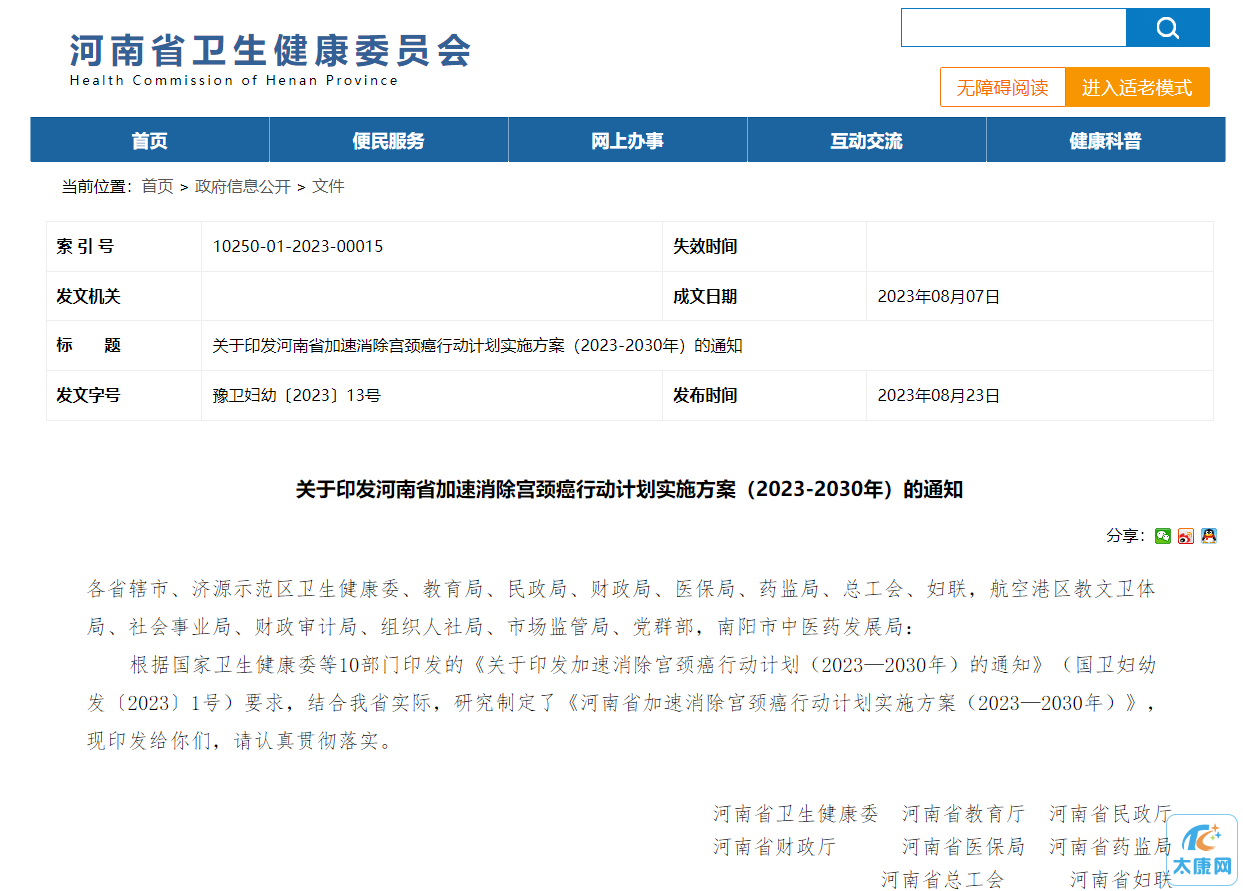This screenshot has width=1243, height=891.
Task: Share the article via Weibo icon
Action: [1185, 536]
